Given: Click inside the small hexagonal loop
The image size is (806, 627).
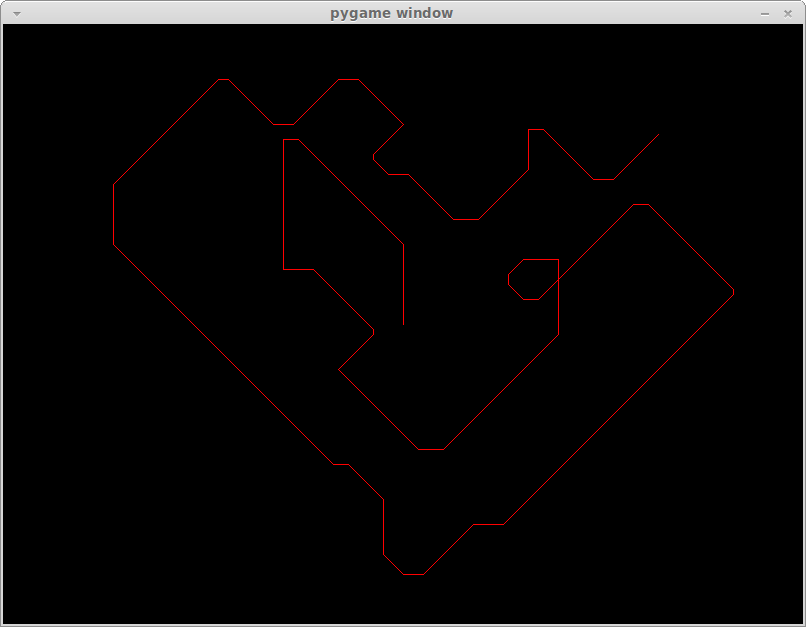Looking at the screenshot, I should coord(533,278).
